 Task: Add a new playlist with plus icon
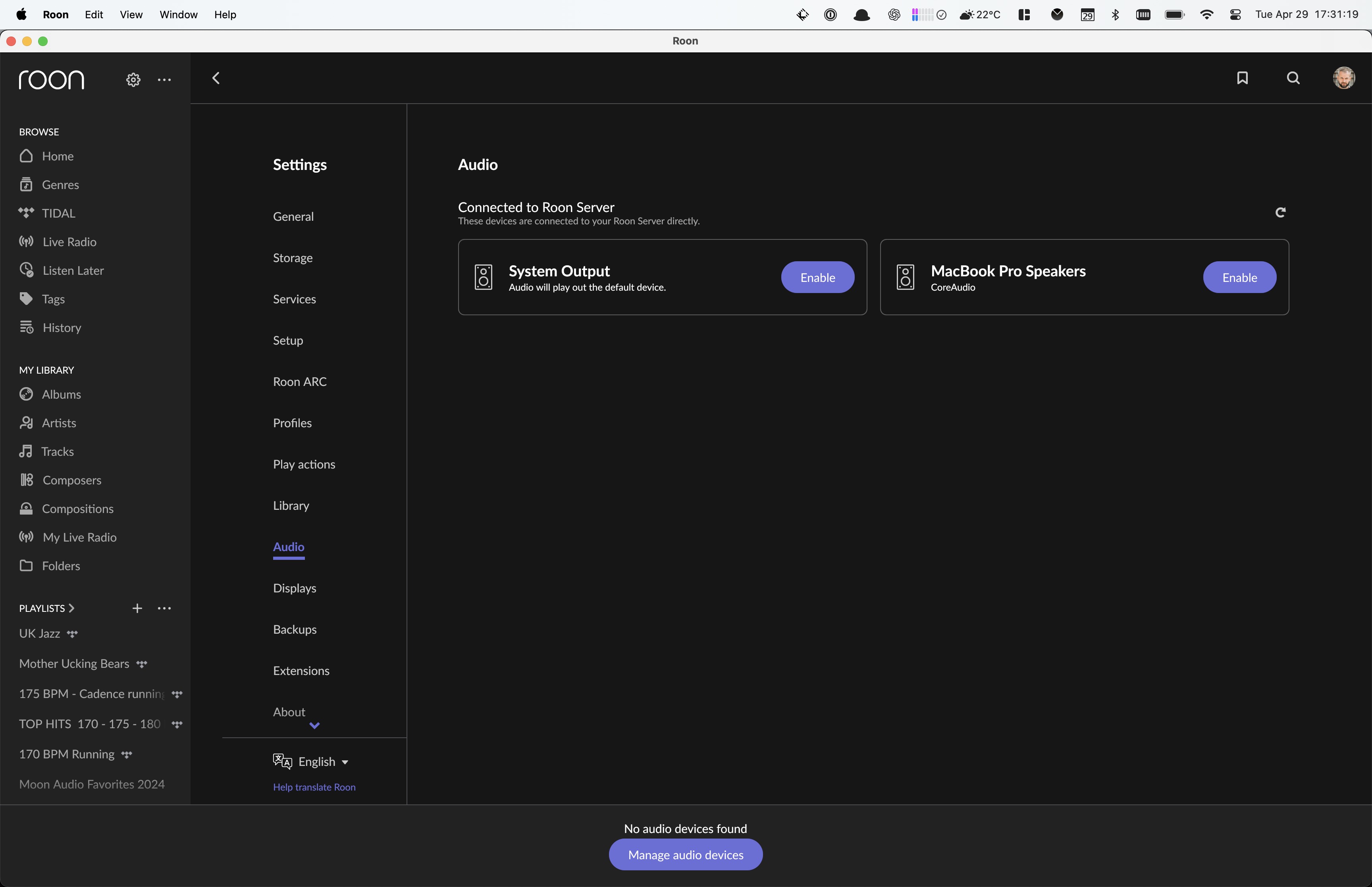(137, 608)
